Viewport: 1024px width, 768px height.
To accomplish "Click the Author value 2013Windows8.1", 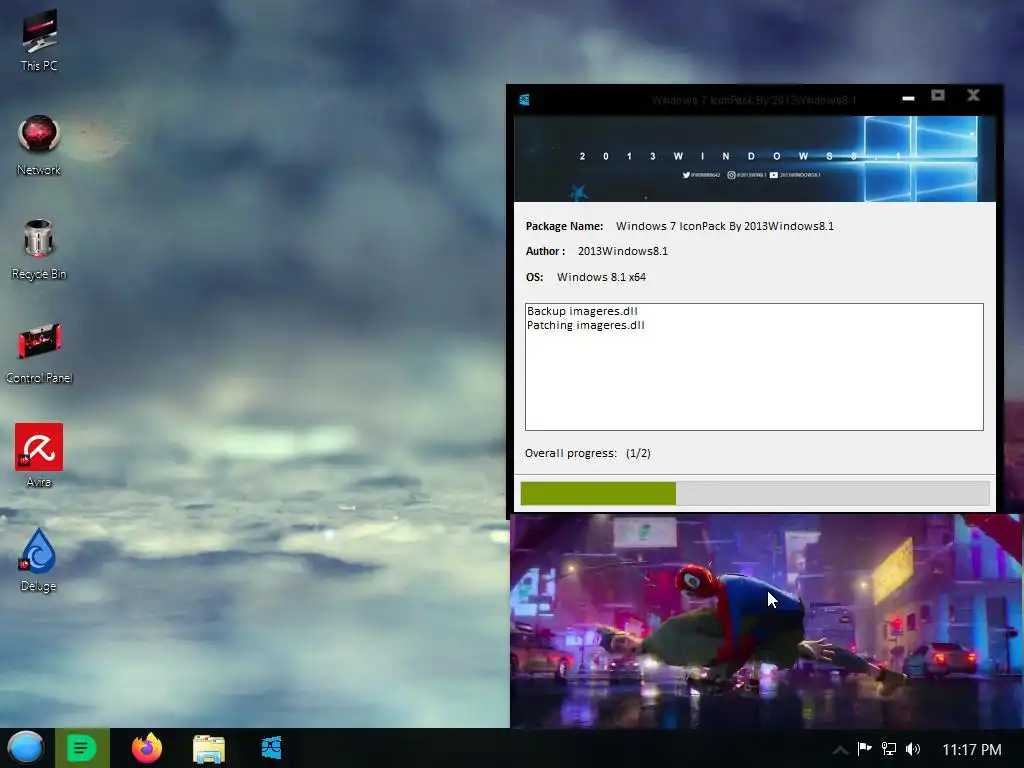I will (x=623, y=251).
